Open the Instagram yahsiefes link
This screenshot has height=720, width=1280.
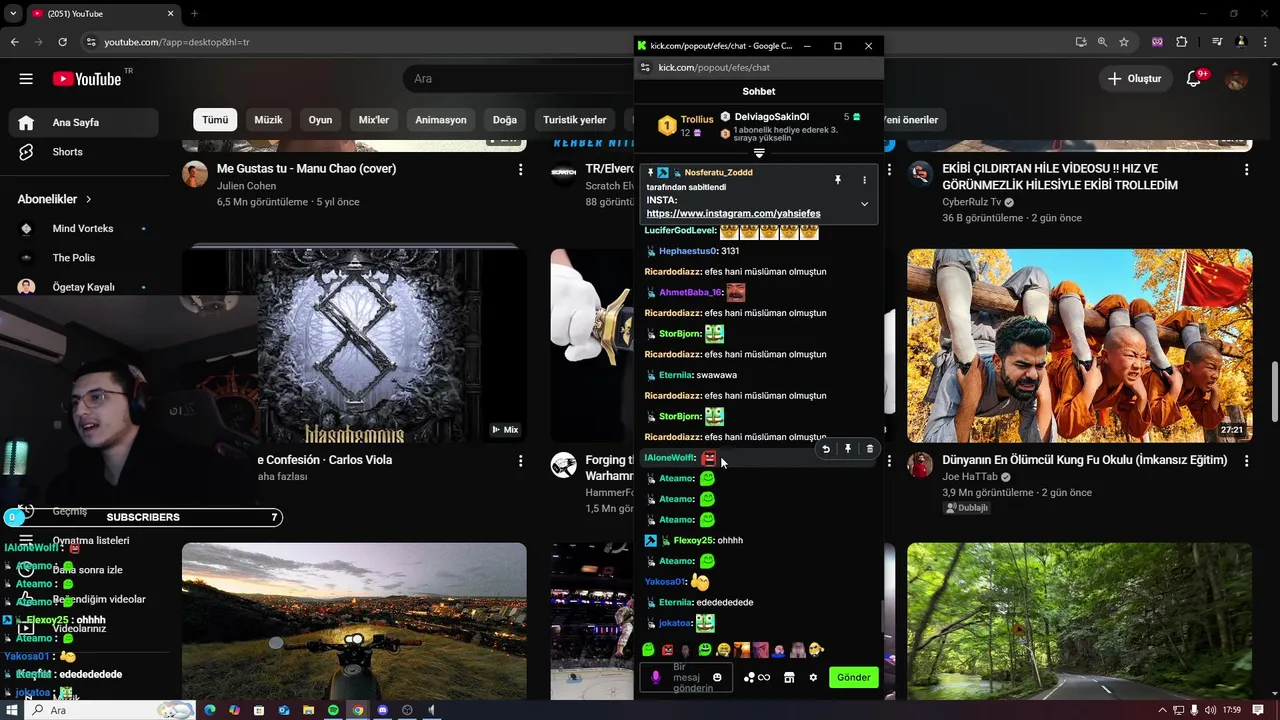733,213
